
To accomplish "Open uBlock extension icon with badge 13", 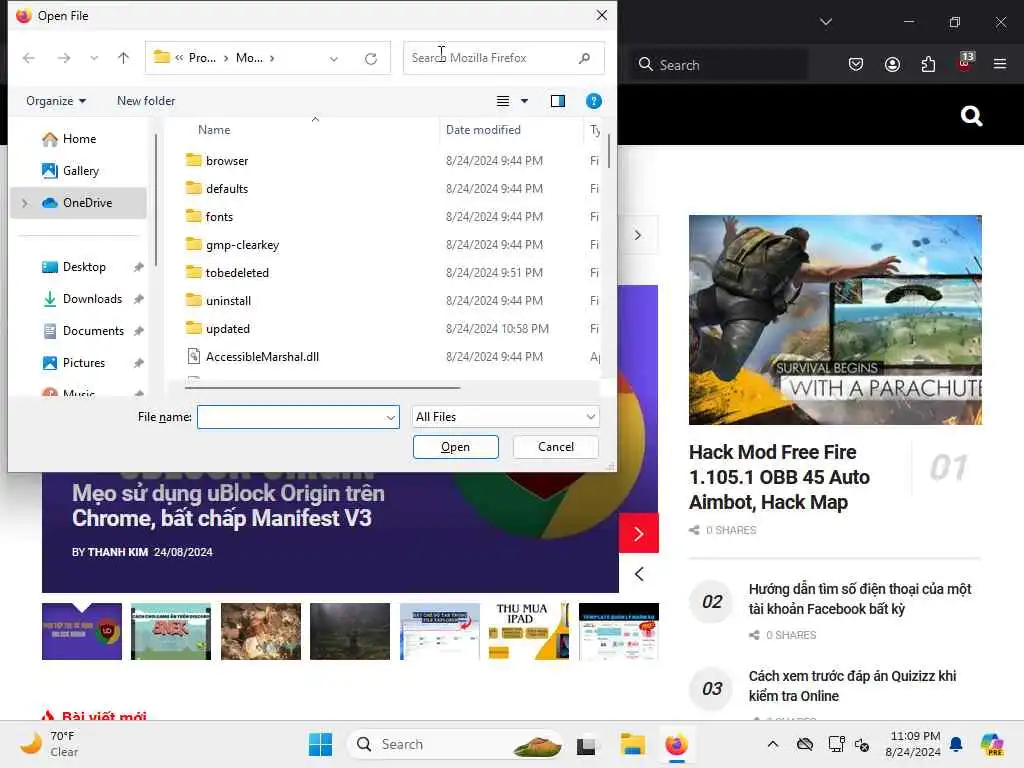I will (x=965, y=62).
